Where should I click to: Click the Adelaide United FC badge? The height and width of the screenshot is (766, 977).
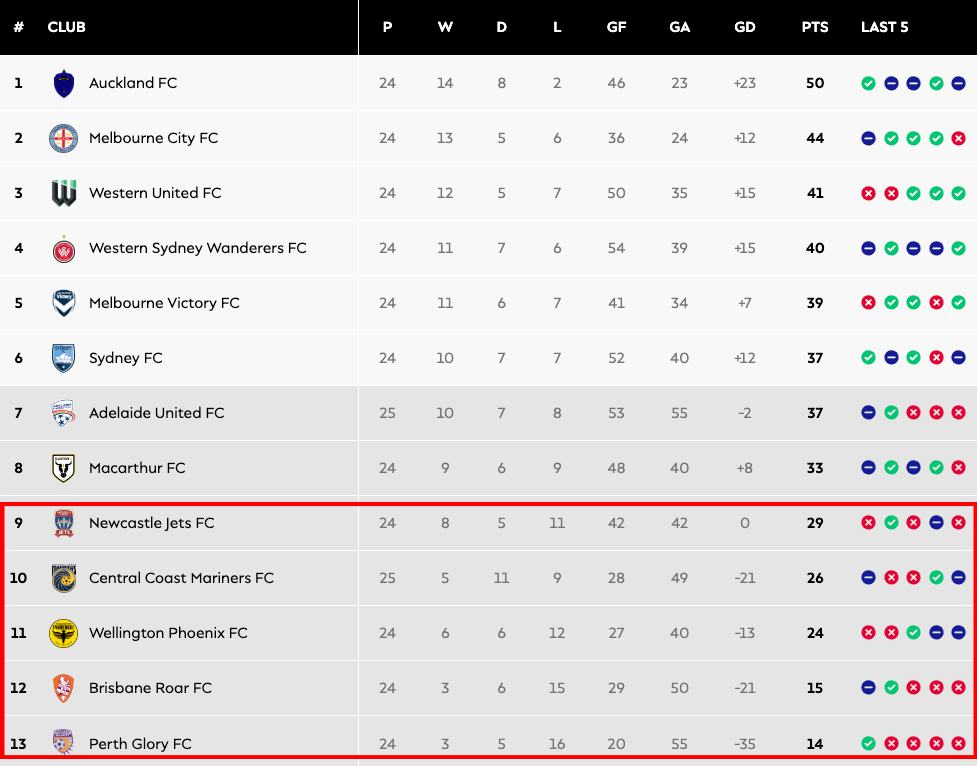pyautogui.click(x=64, y=413)
